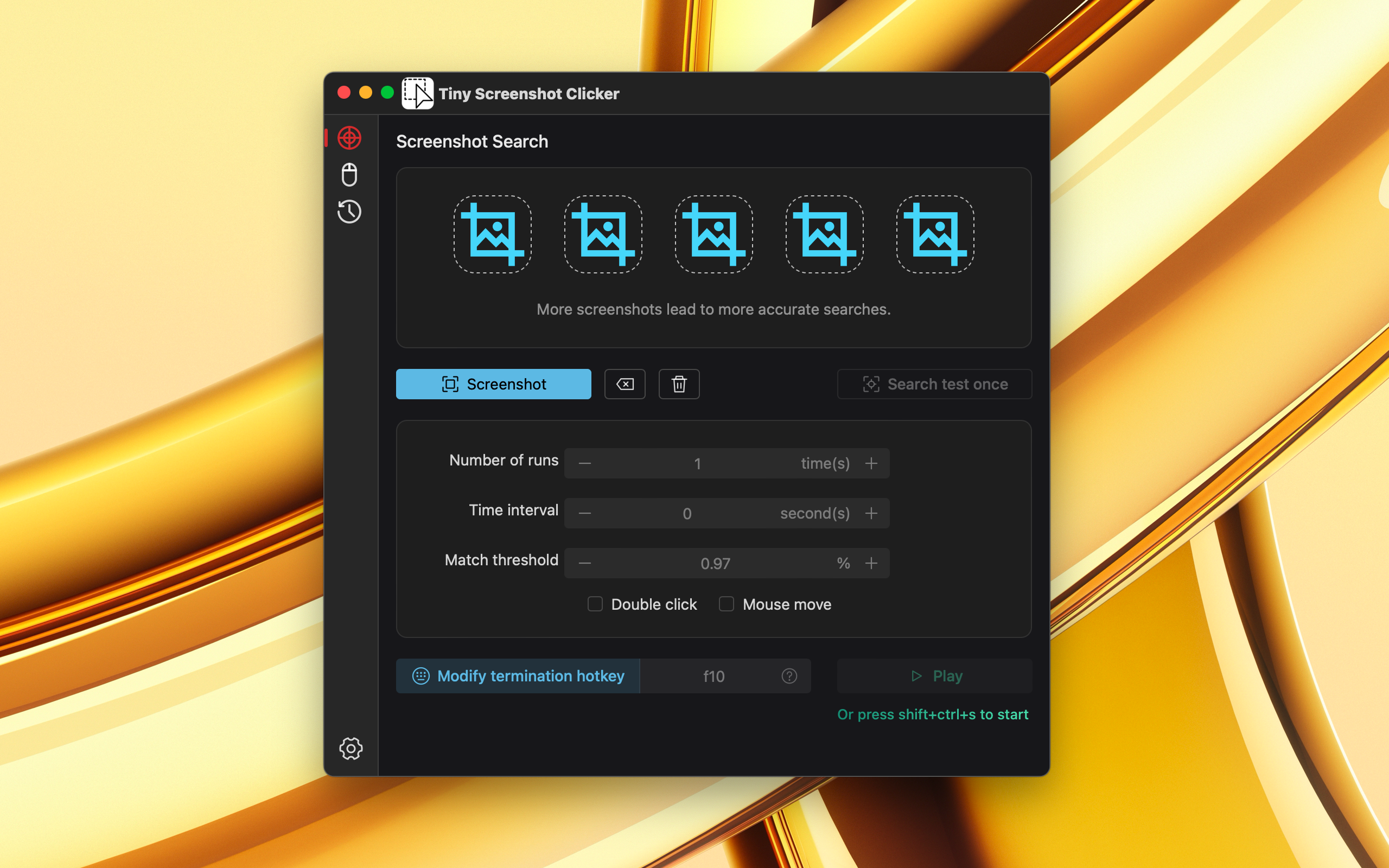
Task: Click the Screenshot Search crosshair icon
Action: 351,139
